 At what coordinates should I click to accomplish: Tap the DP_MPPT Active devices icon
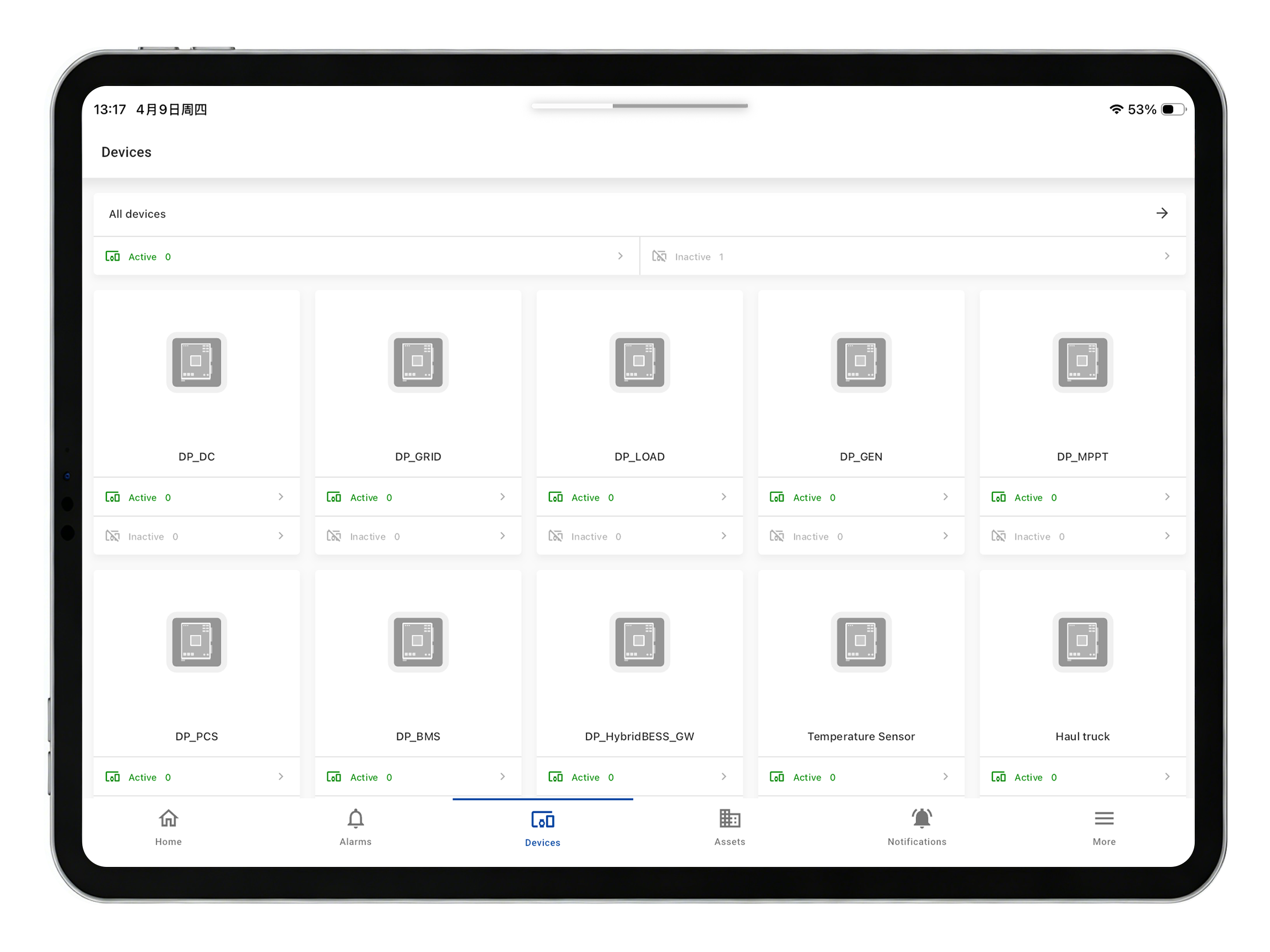[x=999, y=497]
